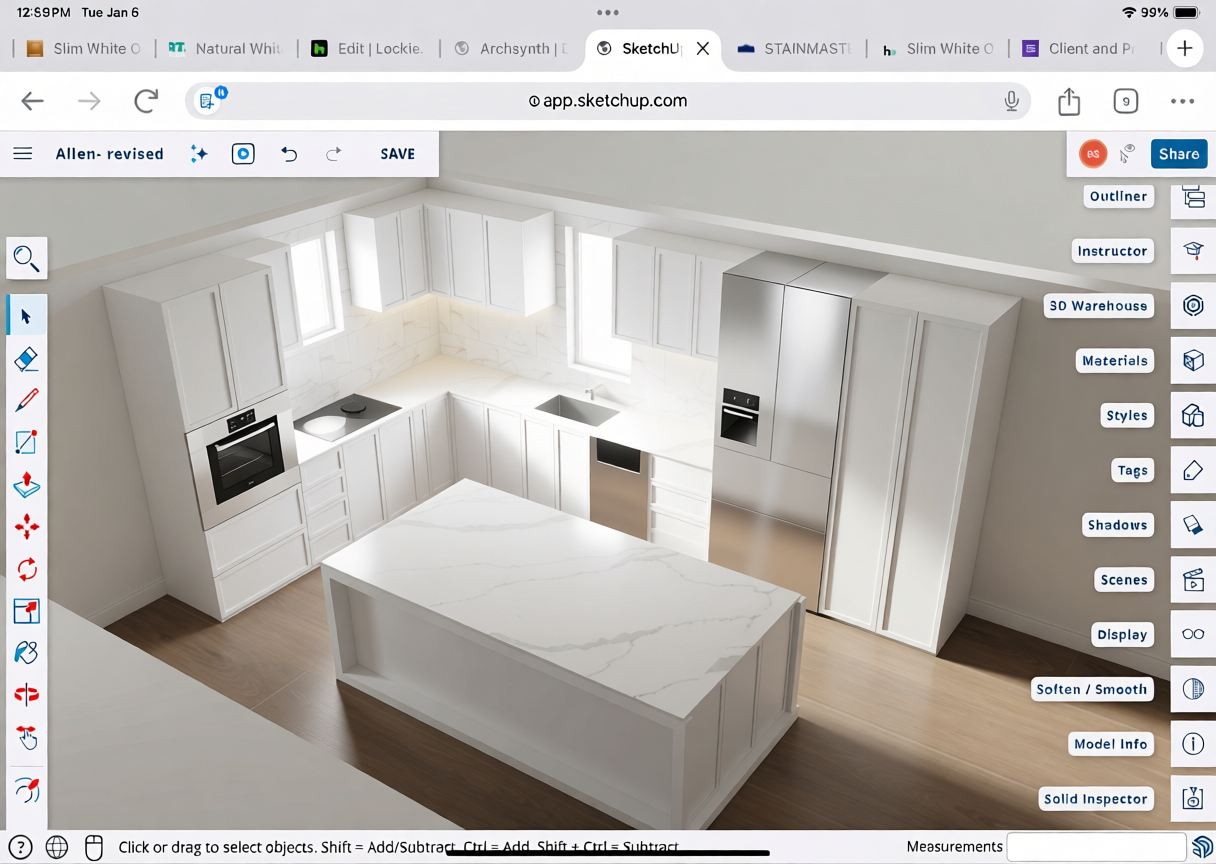
Task: Switch to the STAINMASTER browser tab
Action: point(795,49)
